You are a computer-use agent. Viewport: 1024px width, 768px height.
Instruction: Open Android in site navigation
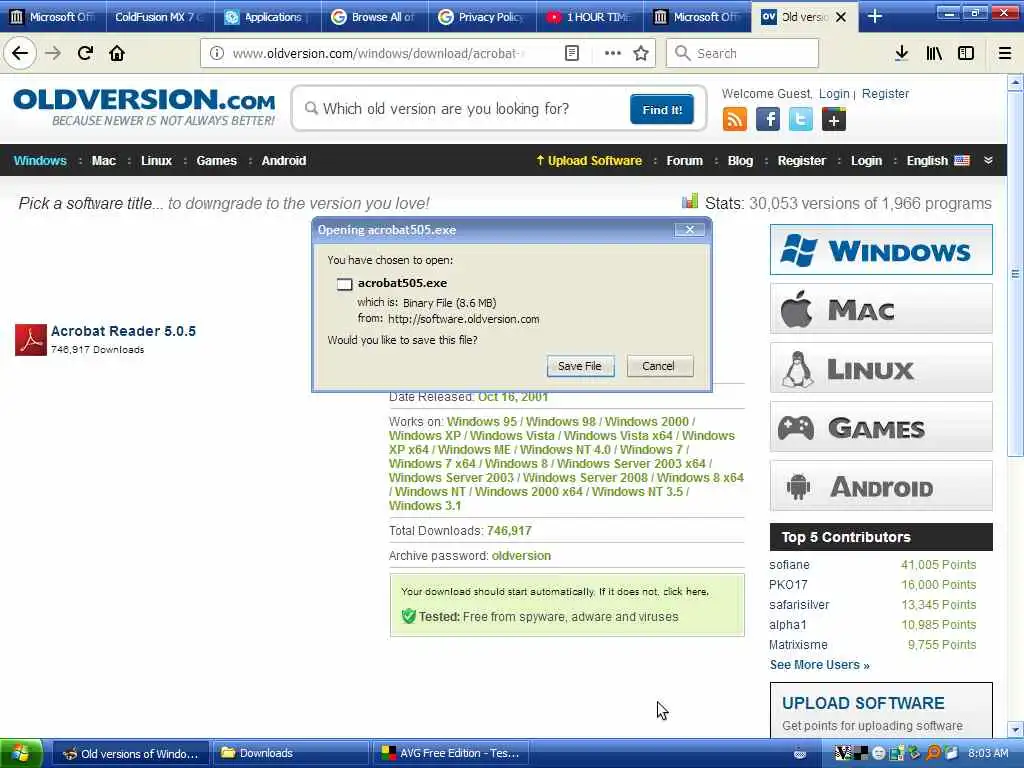[x=283, y=161]
